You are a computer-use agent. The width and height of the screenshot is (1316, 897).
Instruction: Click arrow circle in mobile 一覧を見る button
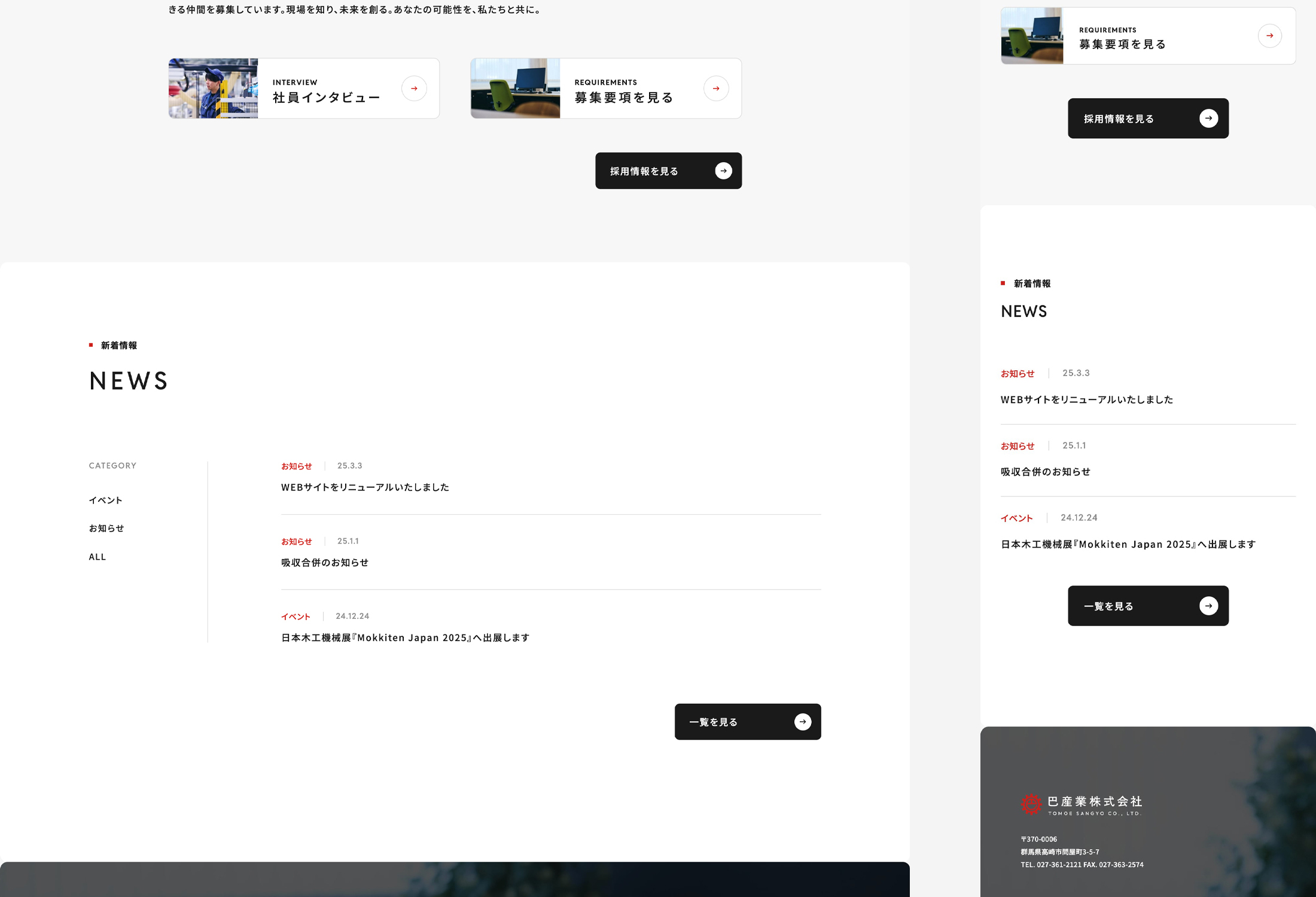point(1208,606)
